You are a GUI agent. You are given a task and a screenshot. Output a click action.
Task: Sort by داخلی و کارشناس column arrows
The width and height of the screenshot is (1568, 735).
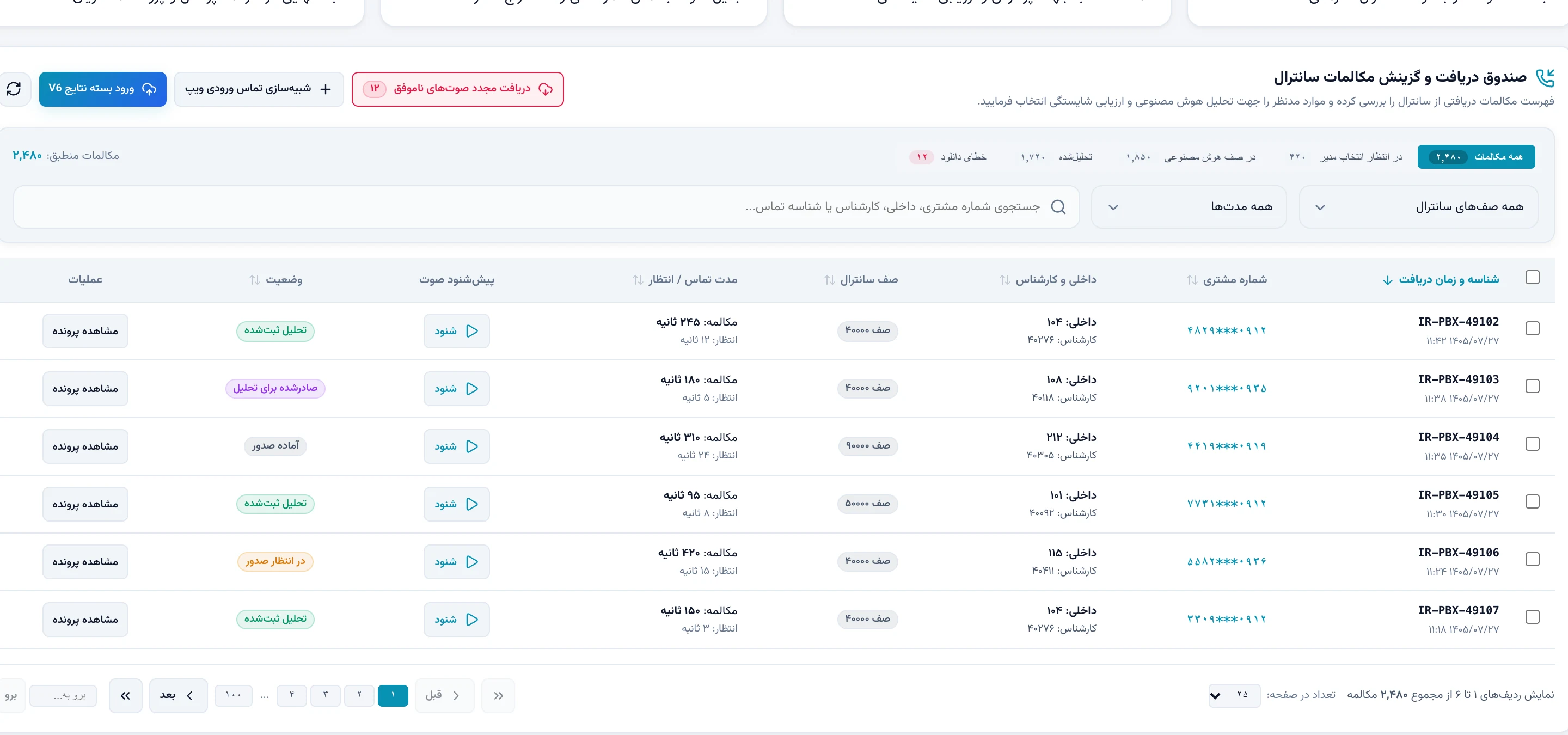pyautogui.click(x=1004, y=280)
